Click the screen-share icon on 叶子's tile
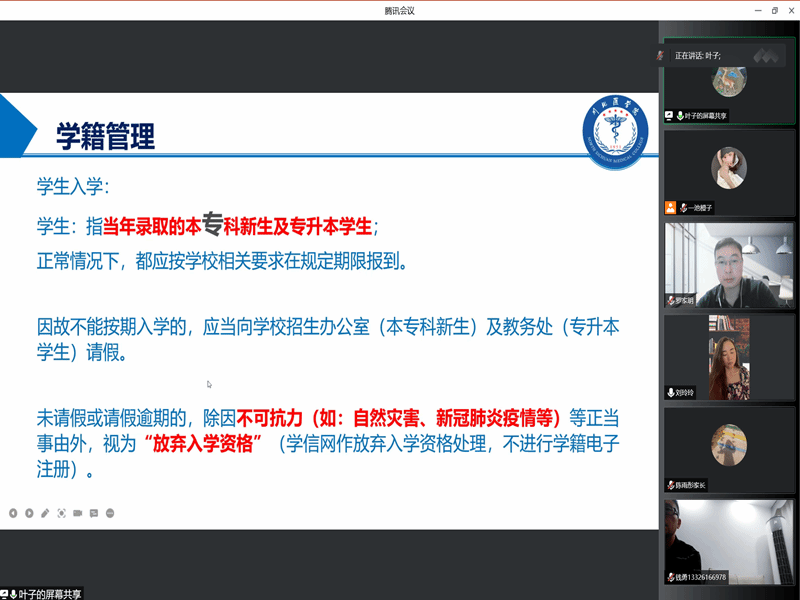The image size is (800, 600). pyautogui.click(x=670, y=116)
